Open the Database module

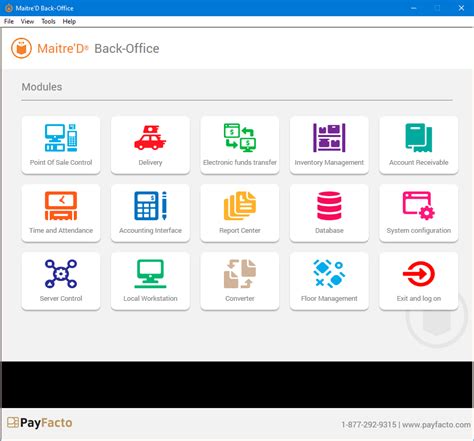(x=329, y=213)
